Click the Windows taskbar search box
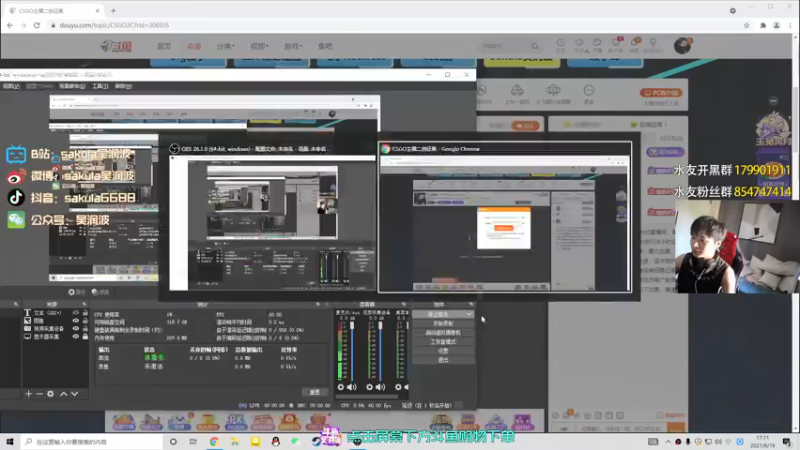The image size is (800, 450). coord(92,441)
